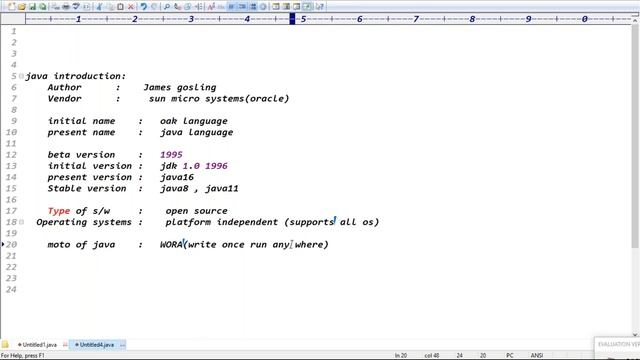Create a new document with toolbar icon
Screen dimensions: 640x360
(11, 7)
